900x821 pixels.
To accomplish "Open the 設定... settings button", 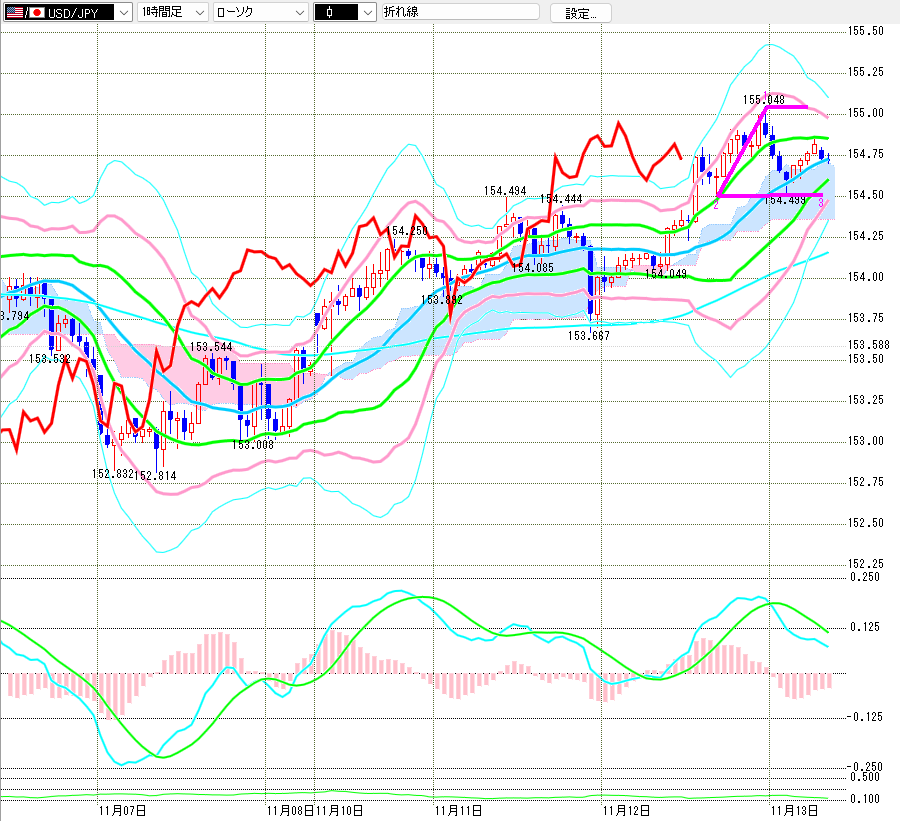I will 580,13.
